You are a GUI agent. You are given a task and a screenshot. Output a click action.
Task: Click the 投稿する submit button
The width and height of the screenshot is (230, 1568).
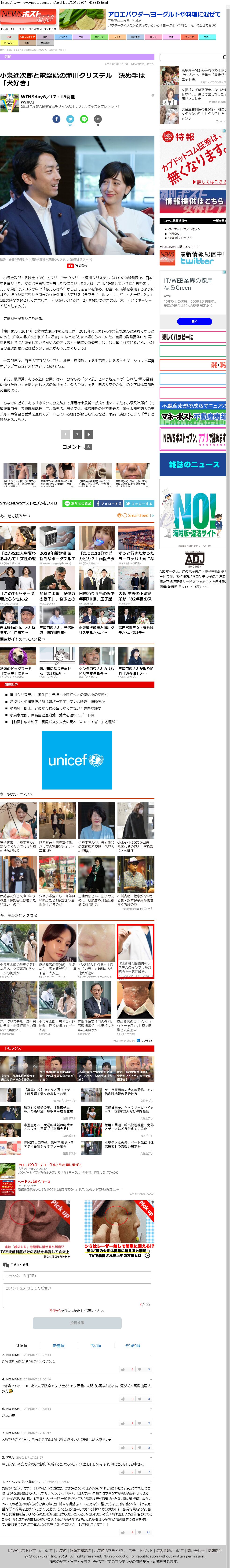(77, 1323)
